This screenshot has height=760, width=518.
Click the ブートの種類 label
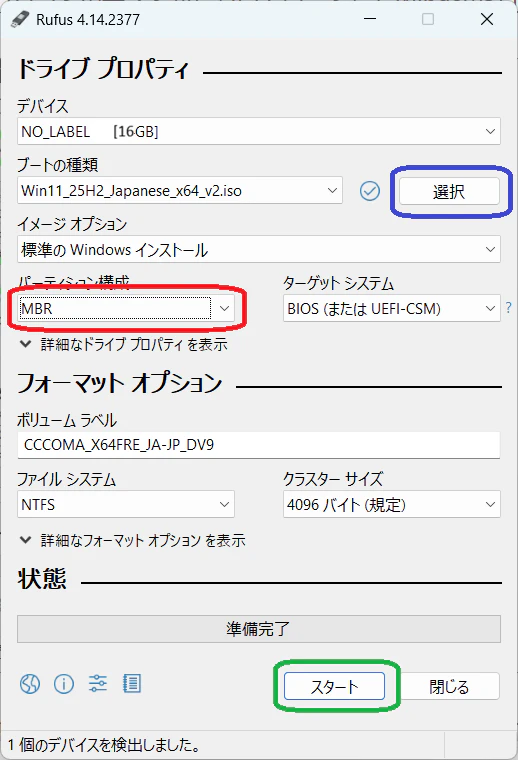(58, 165)
